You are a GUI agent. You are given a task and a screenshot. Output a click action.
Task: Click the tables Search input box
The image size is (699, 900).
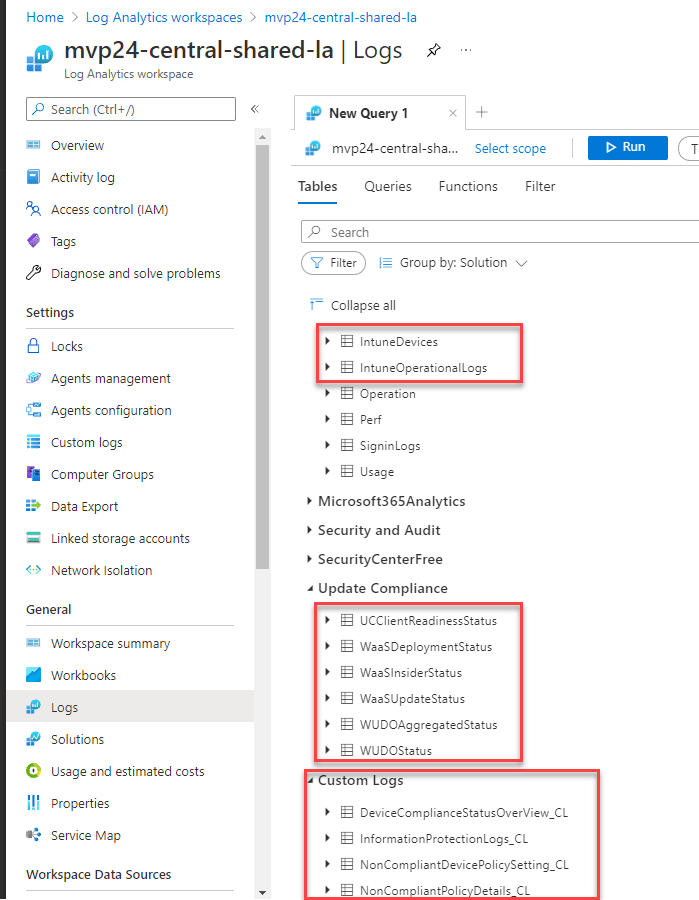(x=500, y=232)
